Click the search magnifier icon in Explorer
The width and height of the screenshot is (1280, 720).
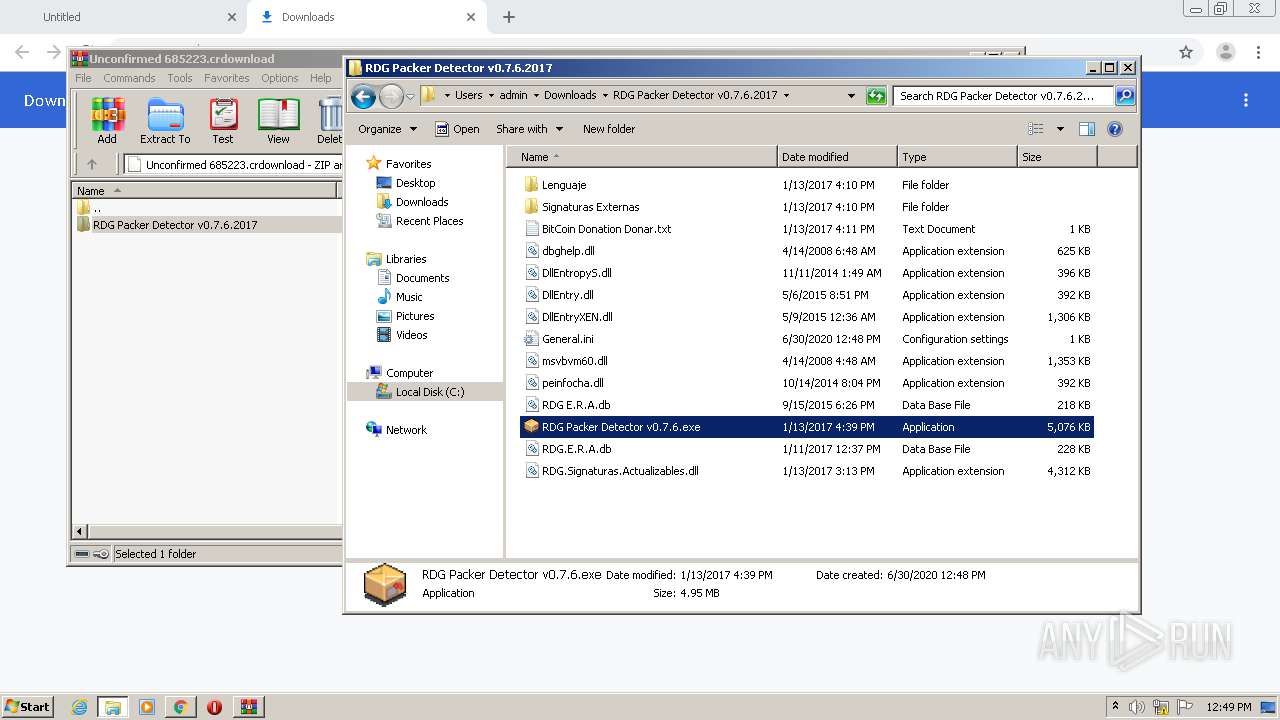point(1125,96)
